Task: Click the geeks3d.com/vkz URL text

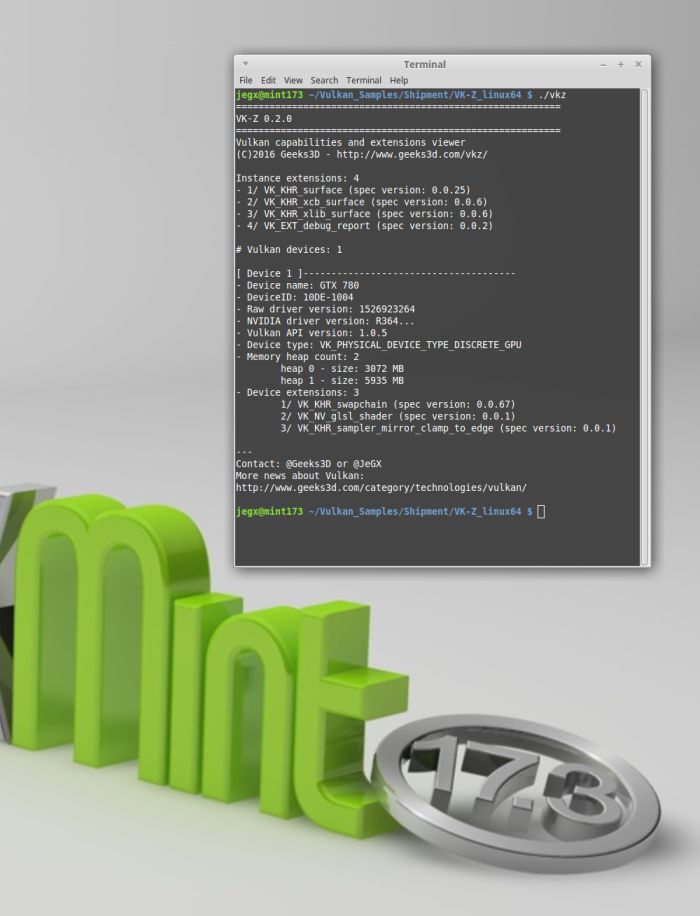Action: click(x=411, y=154)
